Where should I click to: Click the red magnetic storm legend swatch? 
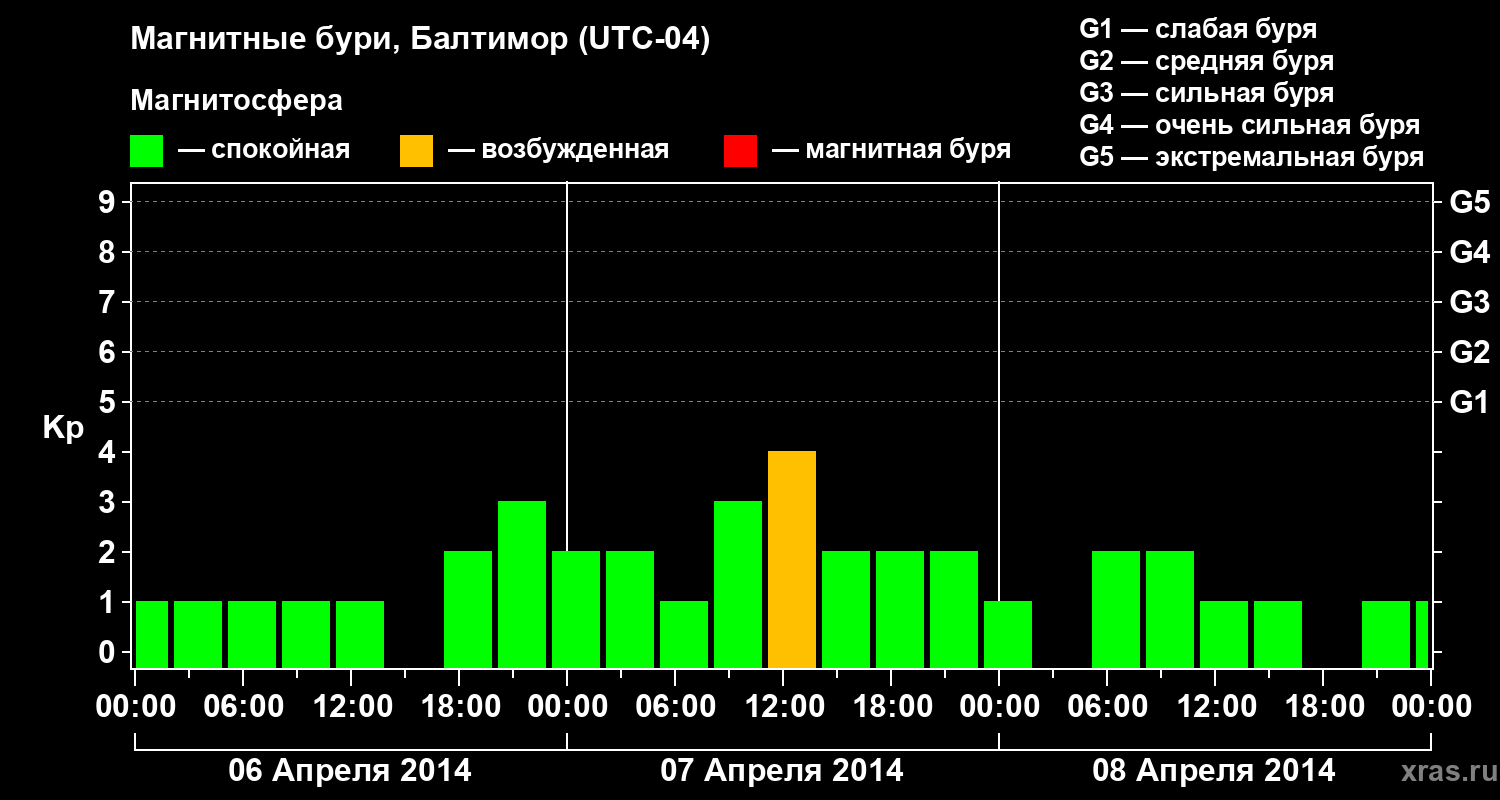tap(740, 151)
